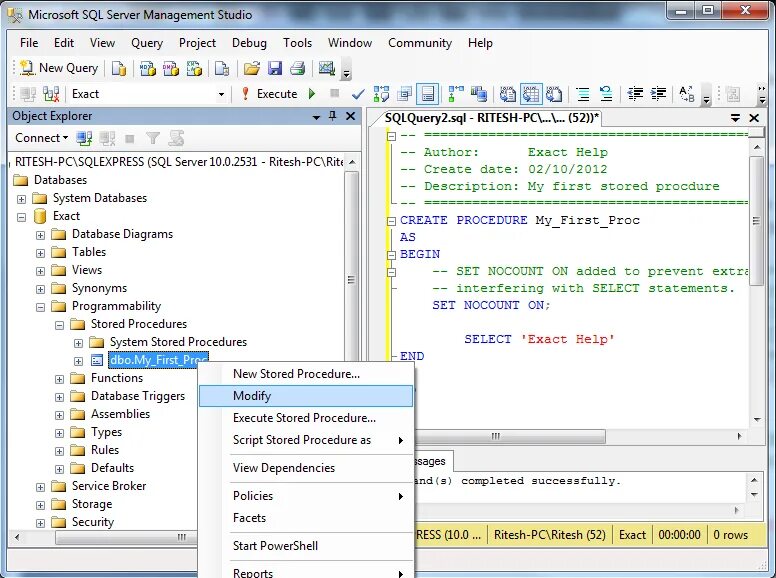Expand the Views folder
Image resolution: width=776 pixels, height=578 pixels.
(41, 271)
